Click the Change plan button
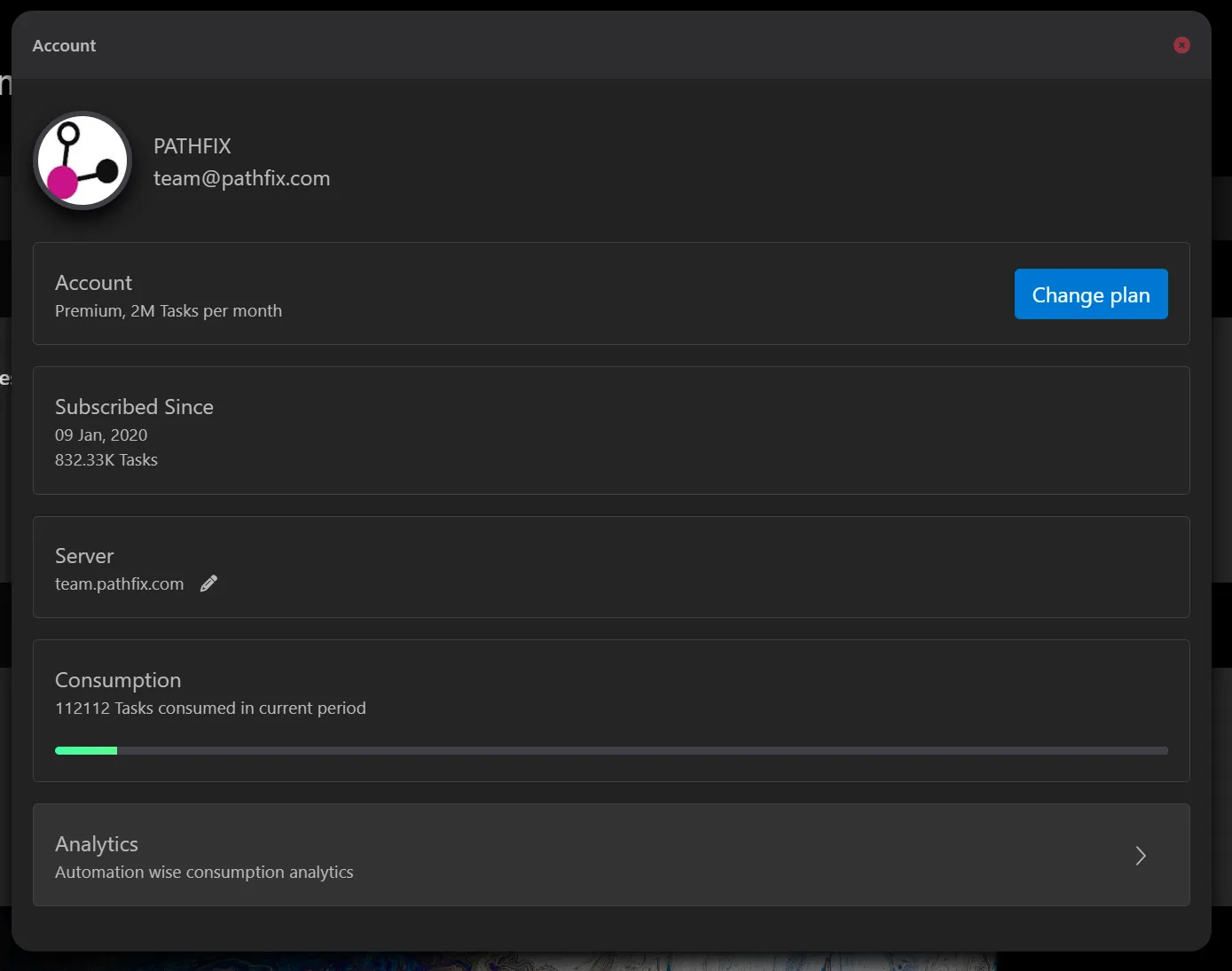Image resolution: width=1232 pixels, height=971 pixels. pos(1091,294)
